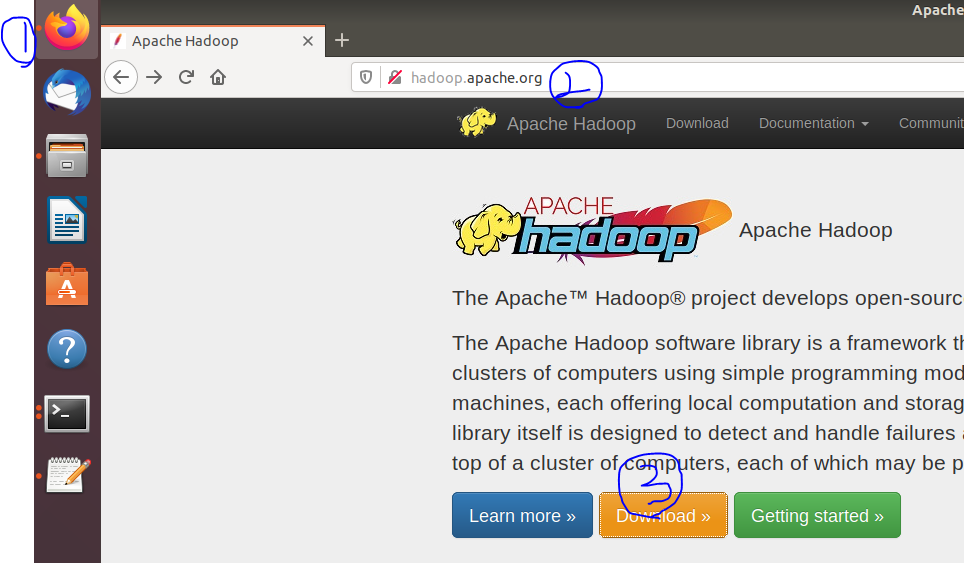Expand the Documentation dropdown menu

pyautogui.click(x=813, y=123)
